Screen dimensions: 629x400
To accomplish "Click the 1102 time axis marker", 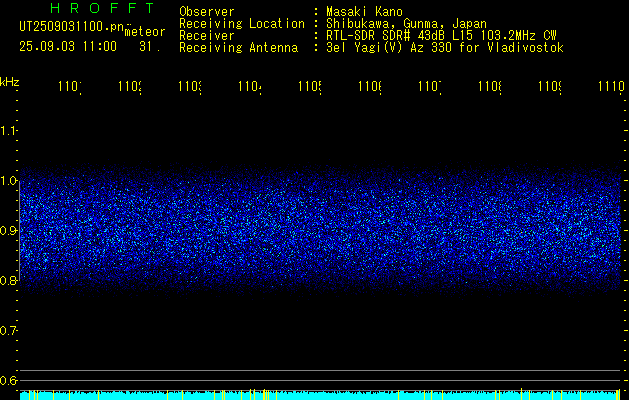I will [x=130, y=87].
